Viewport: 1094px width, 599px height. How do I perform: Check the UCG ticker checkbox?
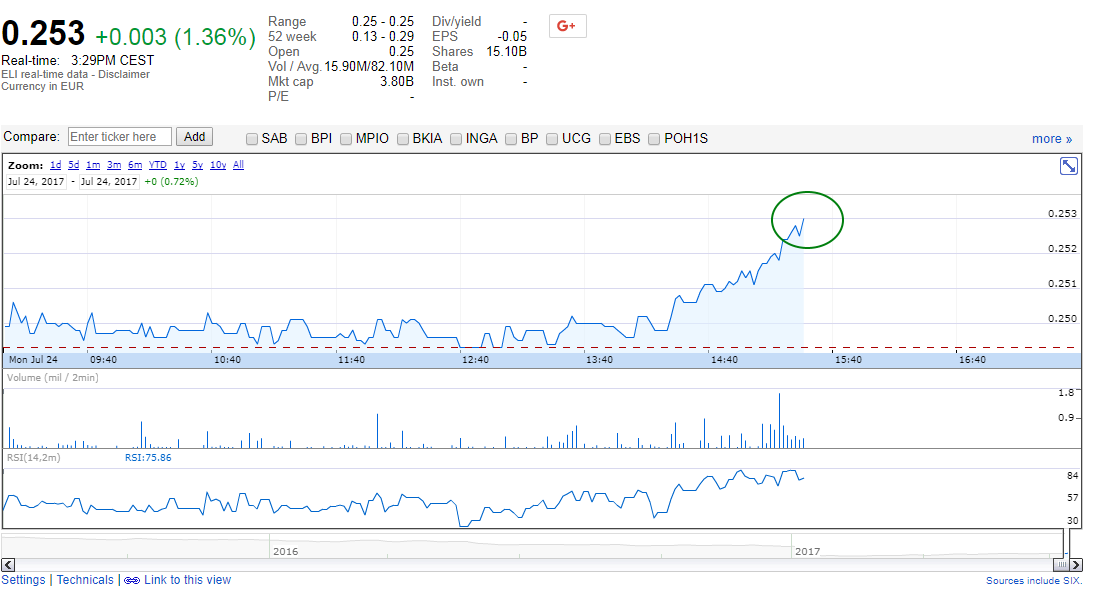552,139
